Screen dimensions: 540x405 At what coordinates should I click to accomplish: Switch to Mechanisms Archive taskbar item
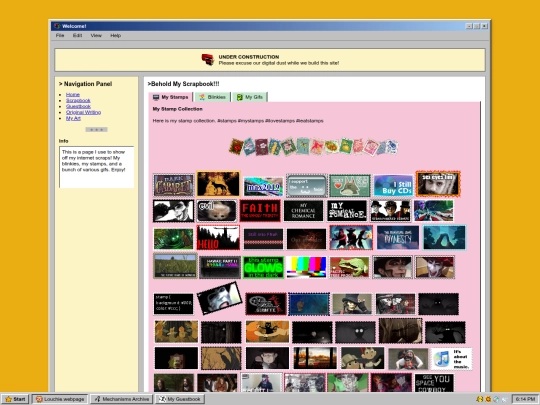(122, 399)
